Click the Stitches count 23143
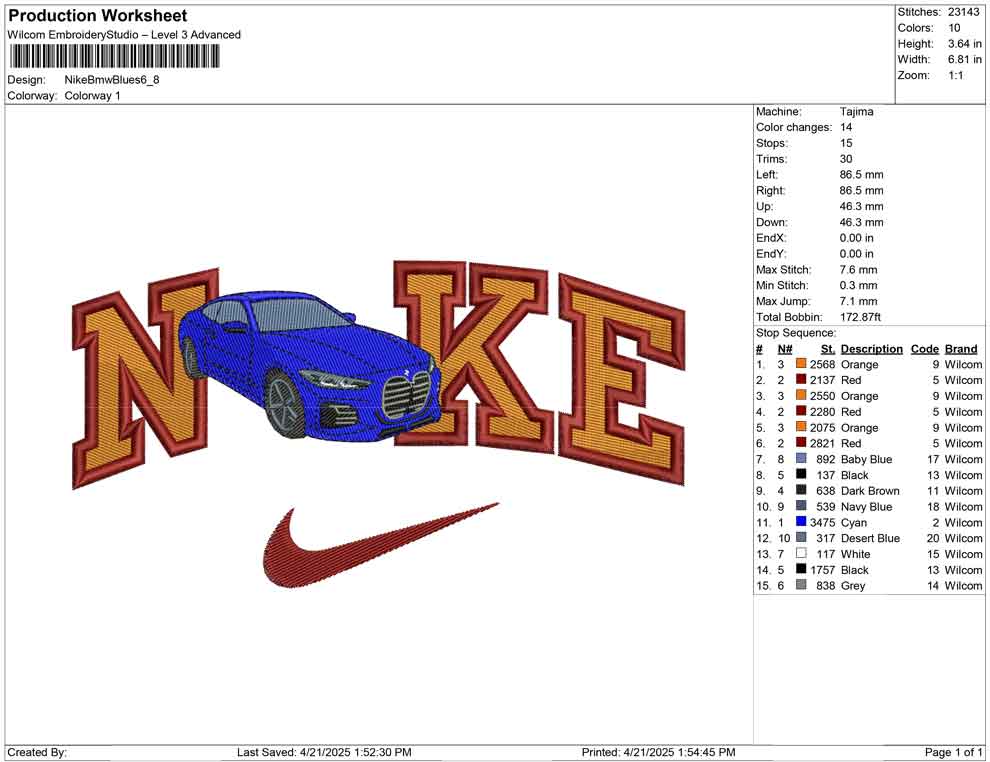990x762 pixels. [963, 12]
